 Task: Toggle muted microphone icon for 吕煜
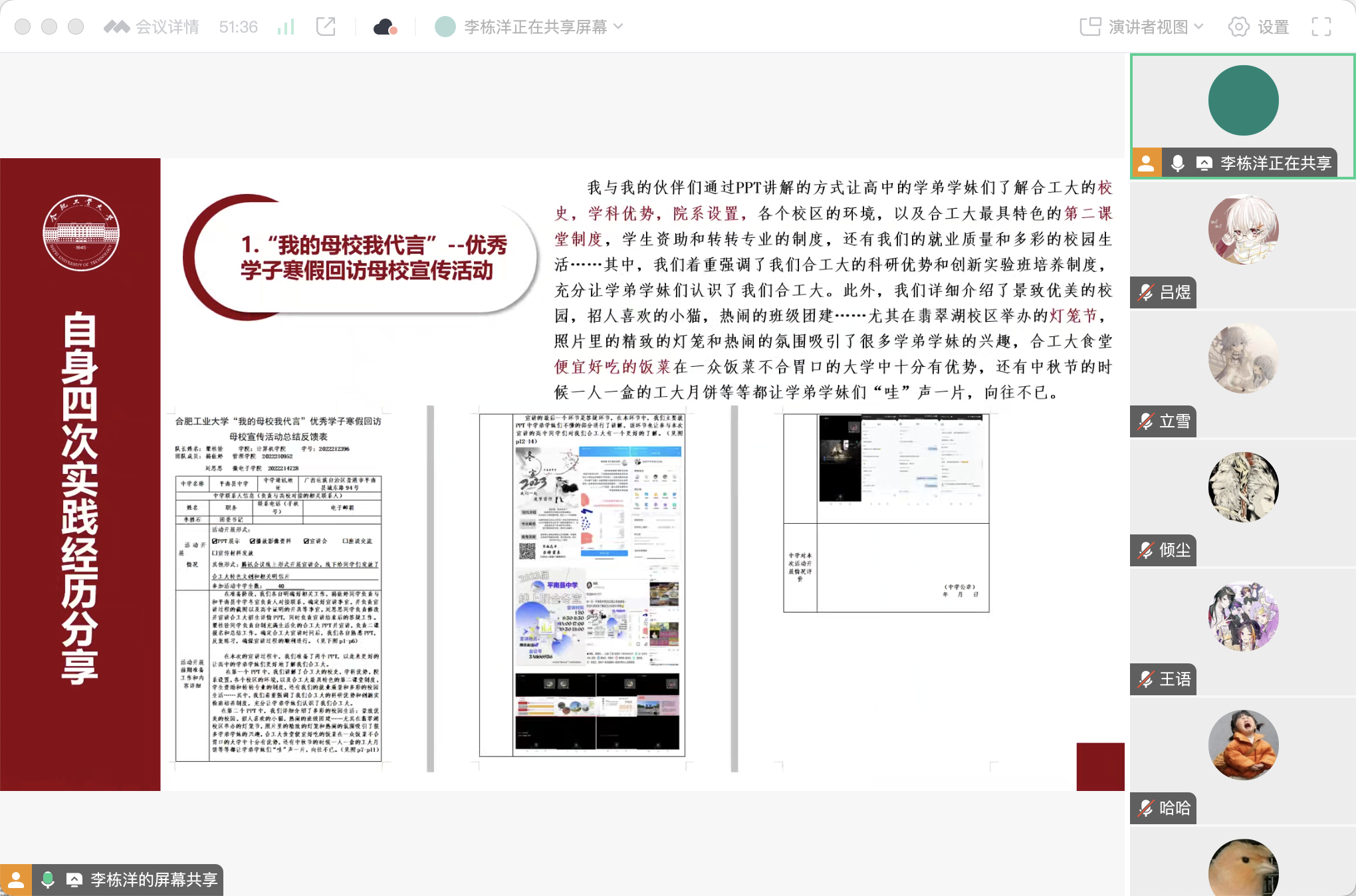coord(1145,292)
